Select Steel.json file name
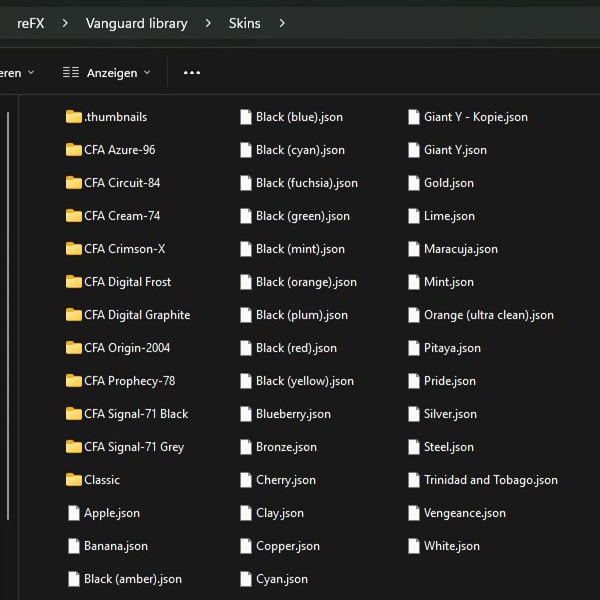 tap(449, 447)
